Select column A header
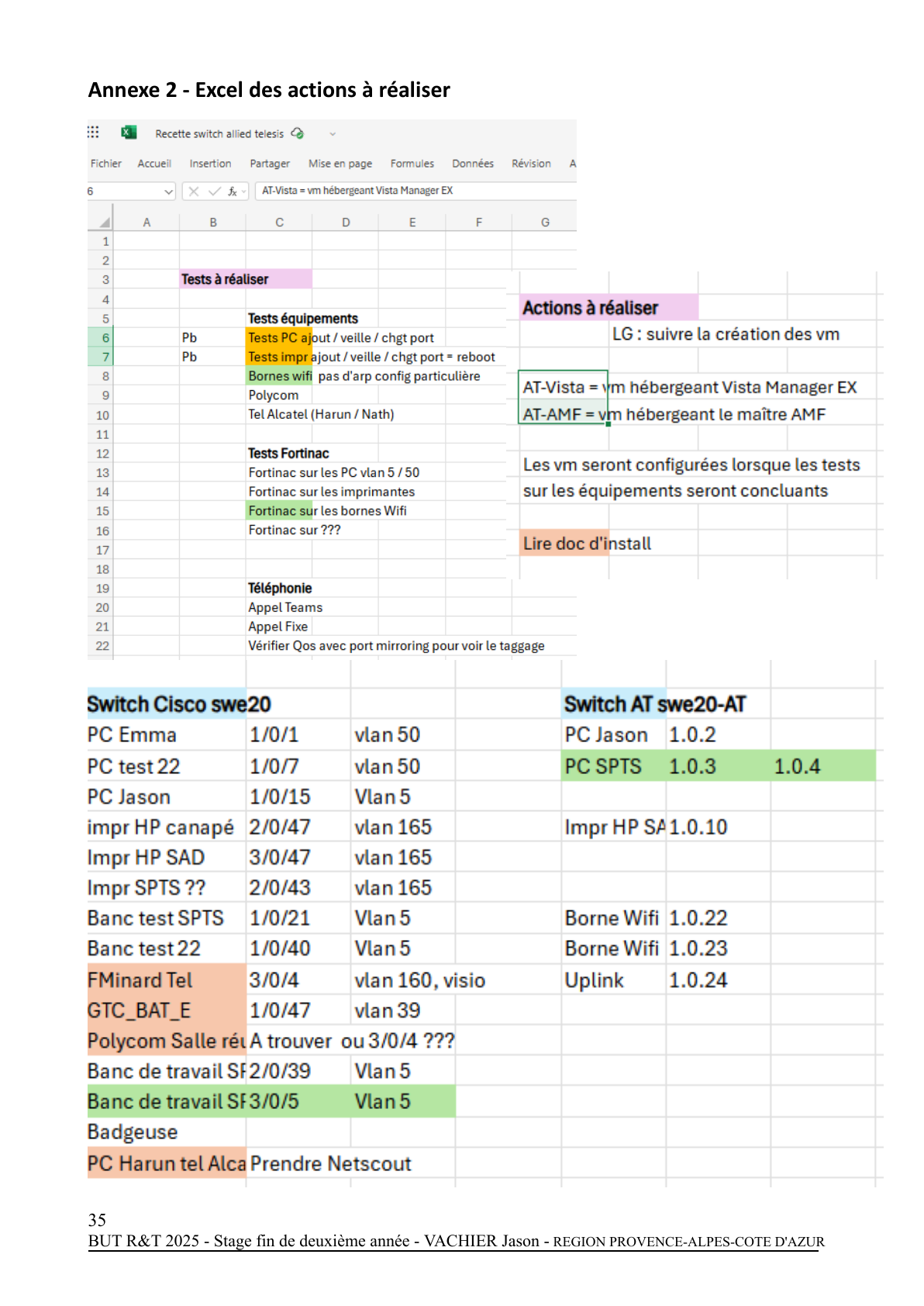This screenshot has height=1306, width=924. pyautogui.click(x=147, y=222)
